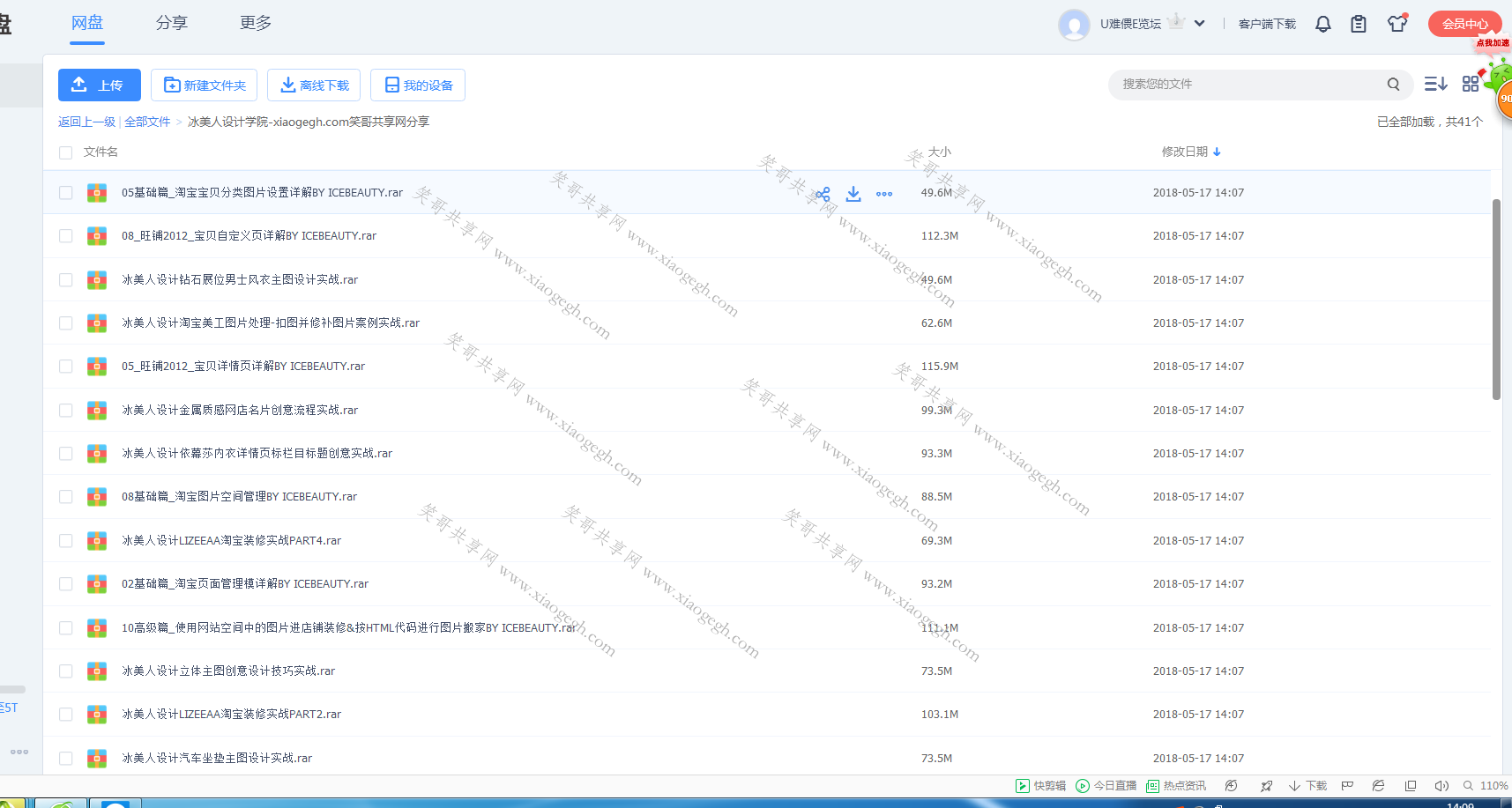Click the share icon on the 05基础篇 row
The image size is (1512, 808).
[823, 194]
